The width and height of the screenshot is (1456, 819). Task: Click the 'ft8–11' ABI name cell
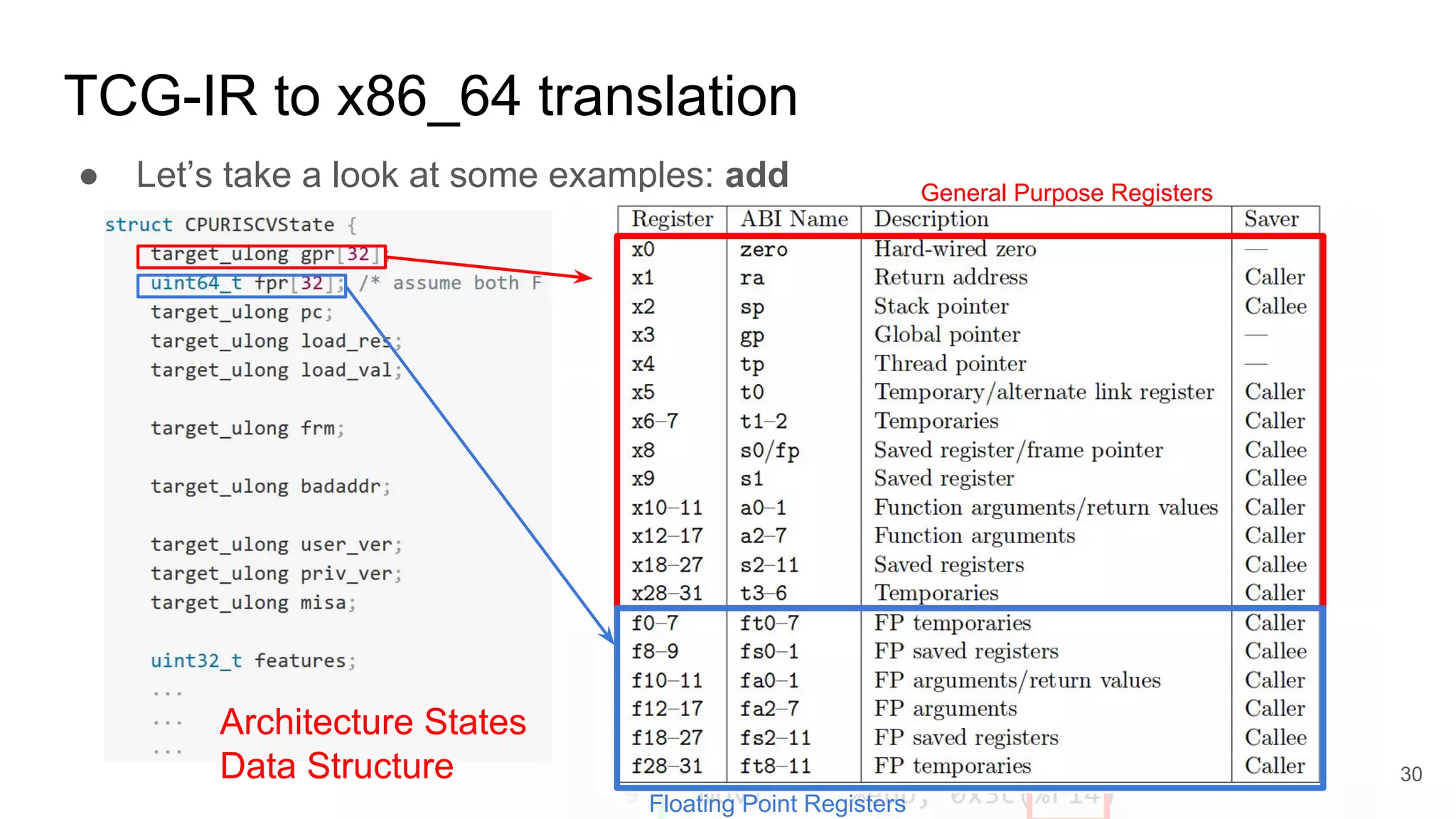[x=775, y=766]
